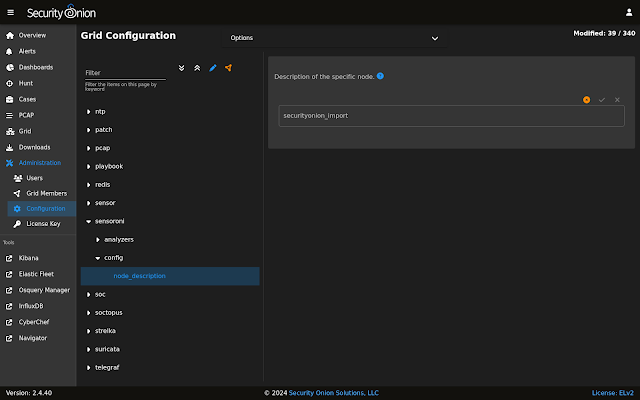Expand the playbook tree node
Viewport: 640px width, 400px height.
(89, 167)
